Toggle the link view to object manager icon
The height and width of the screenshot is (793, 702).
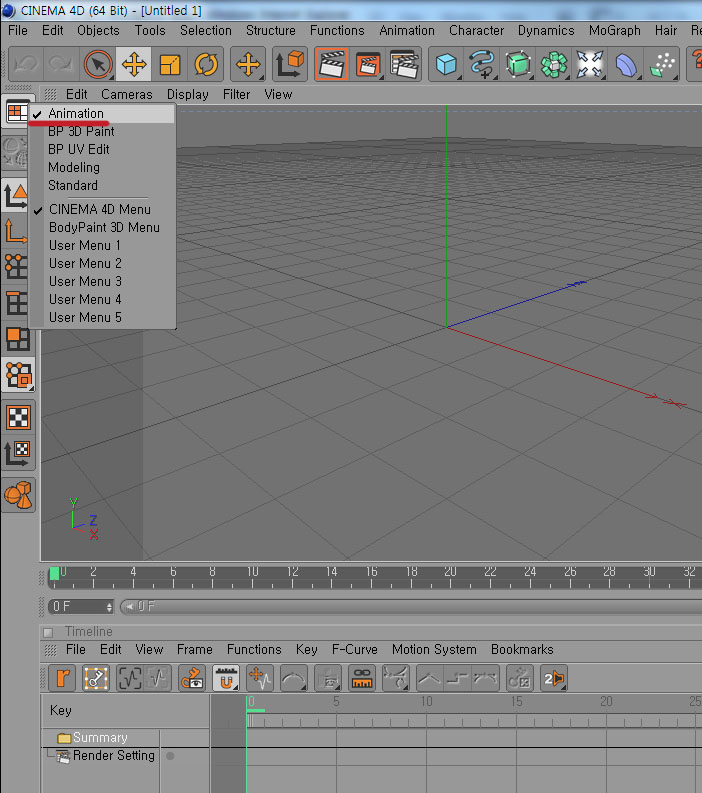192,678
